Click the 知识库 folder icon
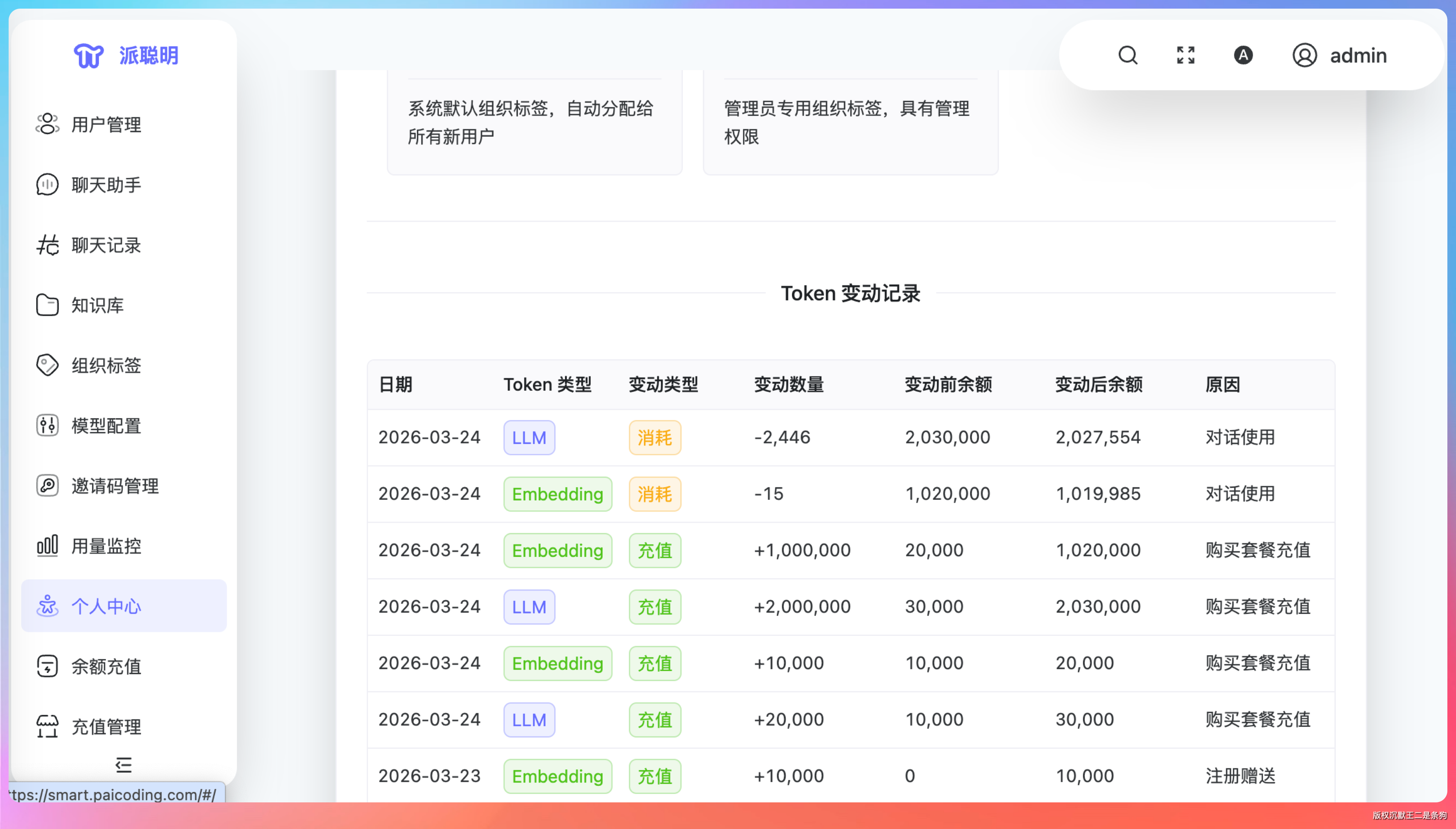Screen dimensions: 1456x829 [x=47, y=305]
